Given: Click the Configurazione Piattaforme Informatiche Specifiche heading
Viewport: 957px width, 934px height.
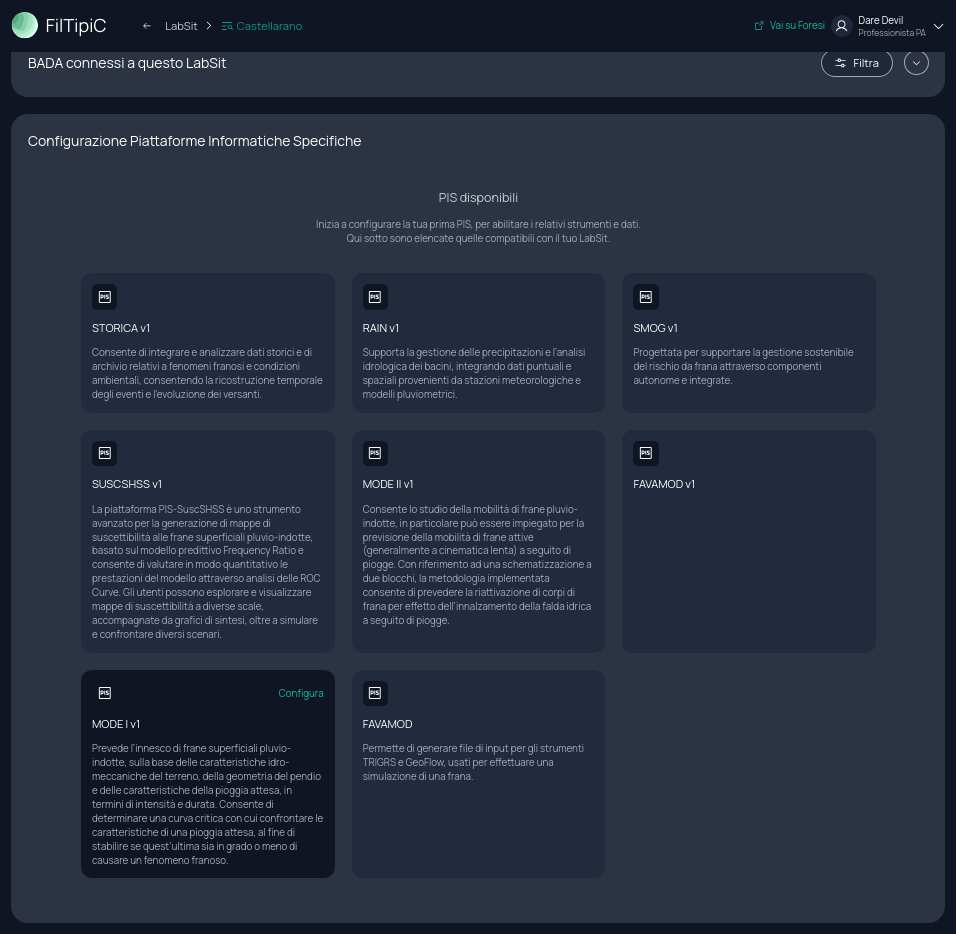Looking at the screenshot, I should pos(195,141).
